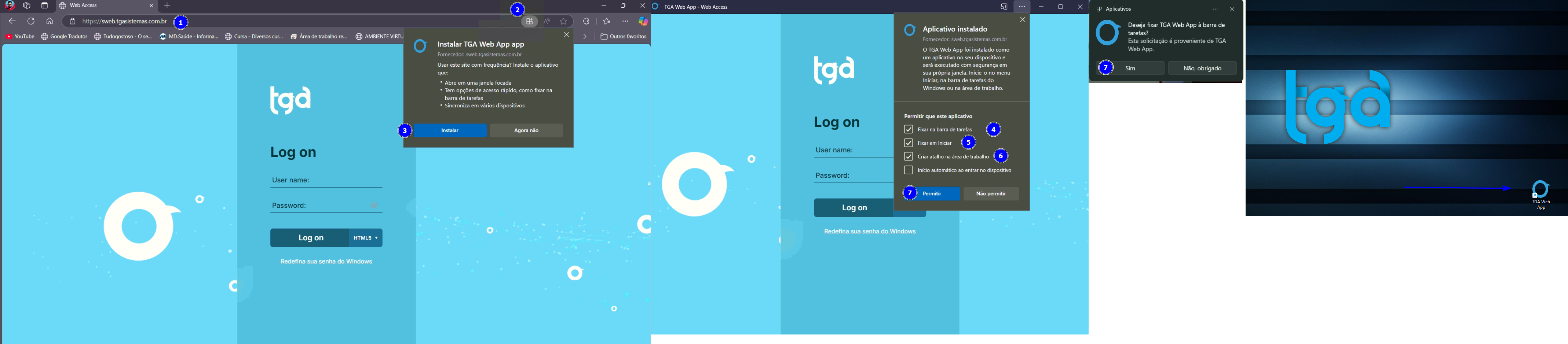Open the Workspaces icon in Edge
This screenshot has height=344, width=1568.
[27, 5]
